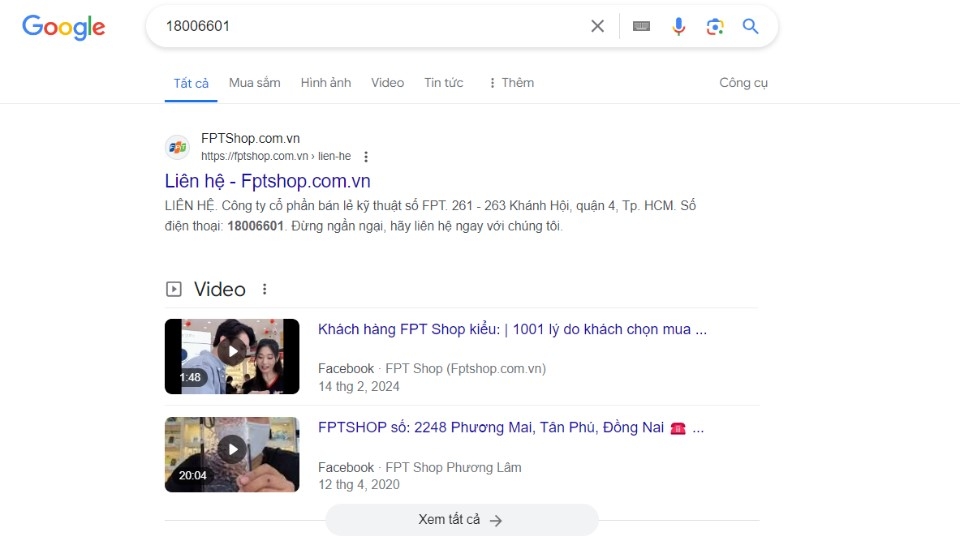960x540 pixels.
Task: Click the bold 18006601 phone number in snippet
Action: pos(255,226)
